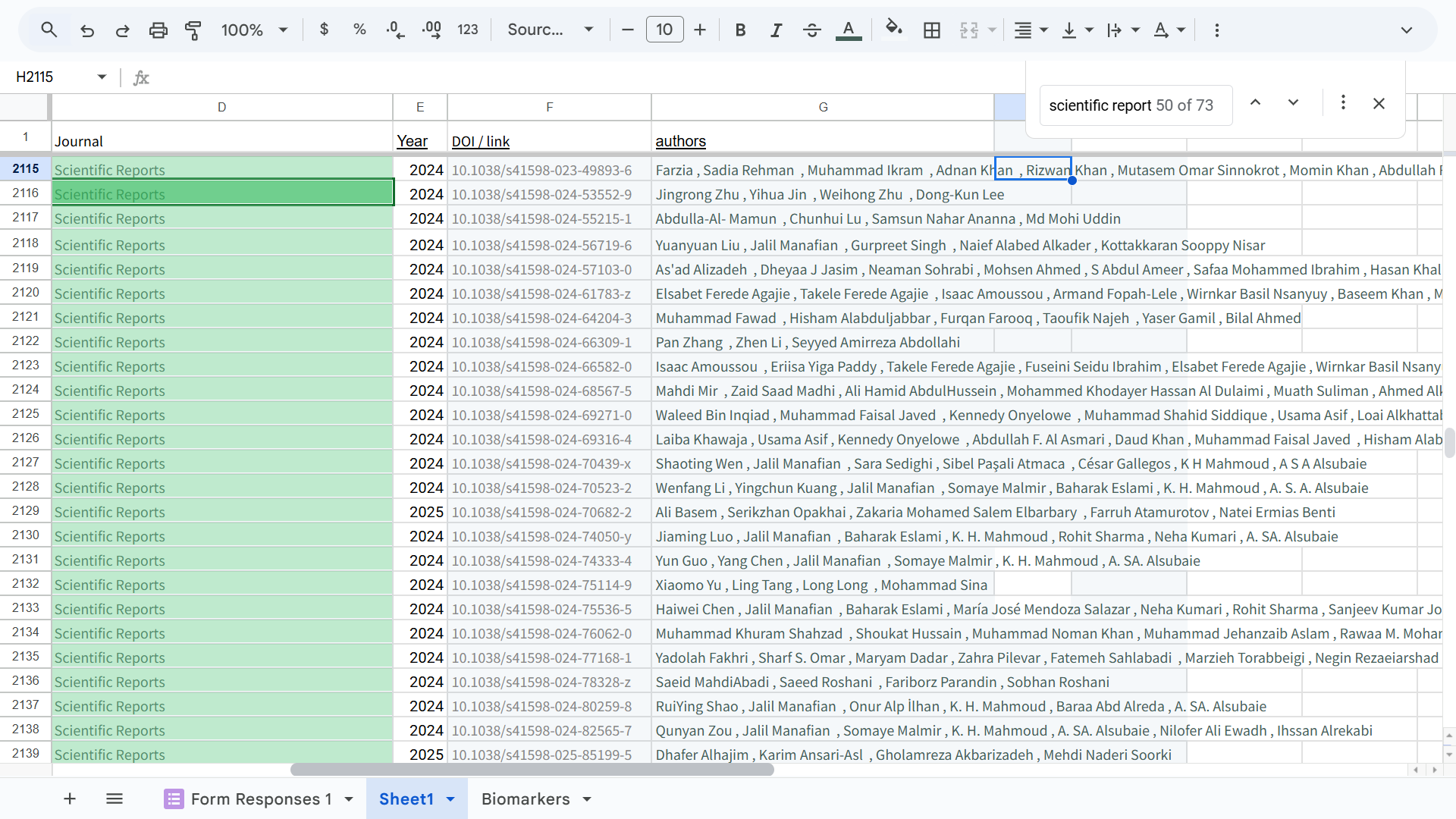
Task: Add a new sheet
Action: point(70,799)
